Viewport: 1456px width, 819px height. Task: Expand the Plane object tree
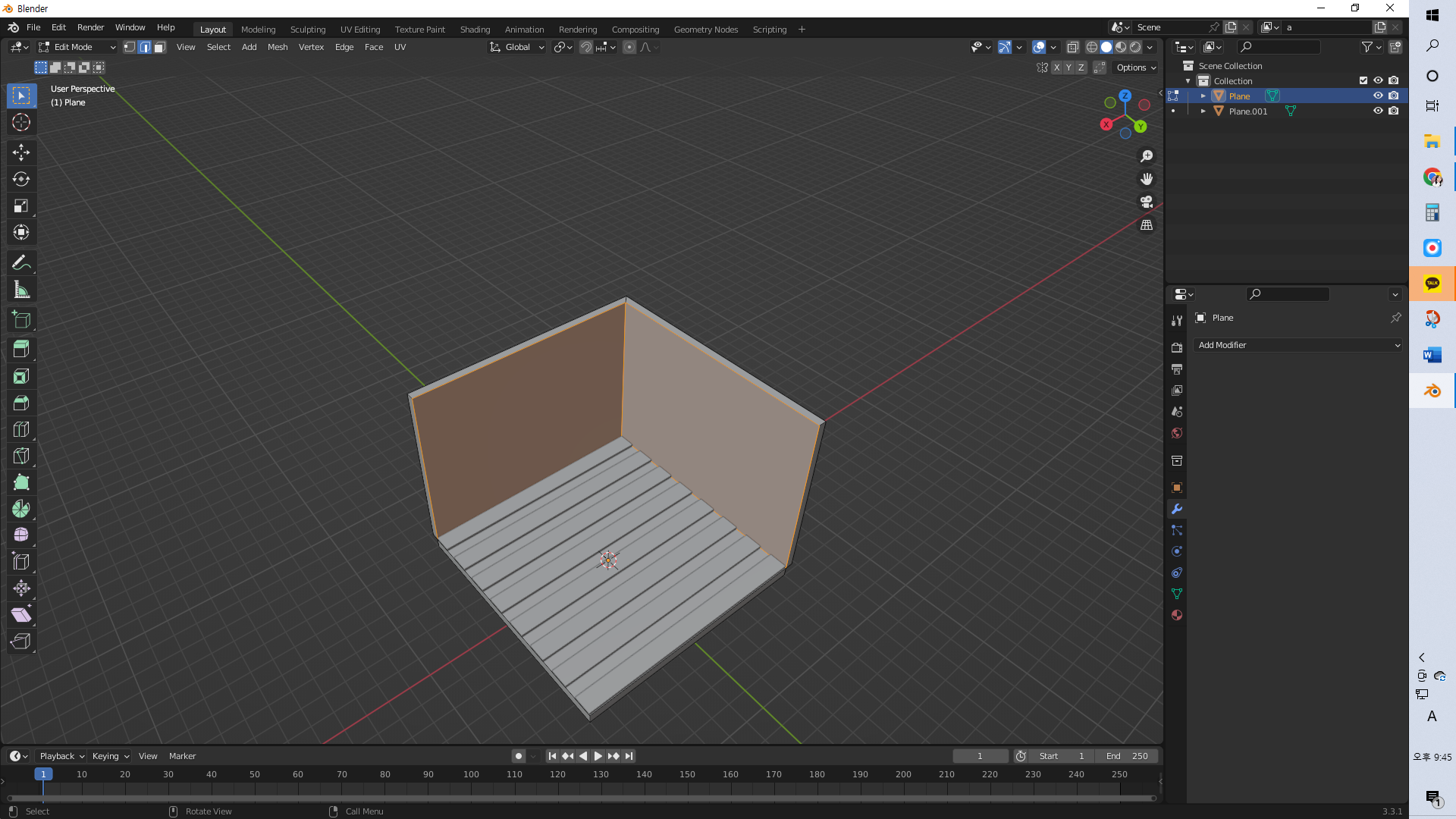1203,96
